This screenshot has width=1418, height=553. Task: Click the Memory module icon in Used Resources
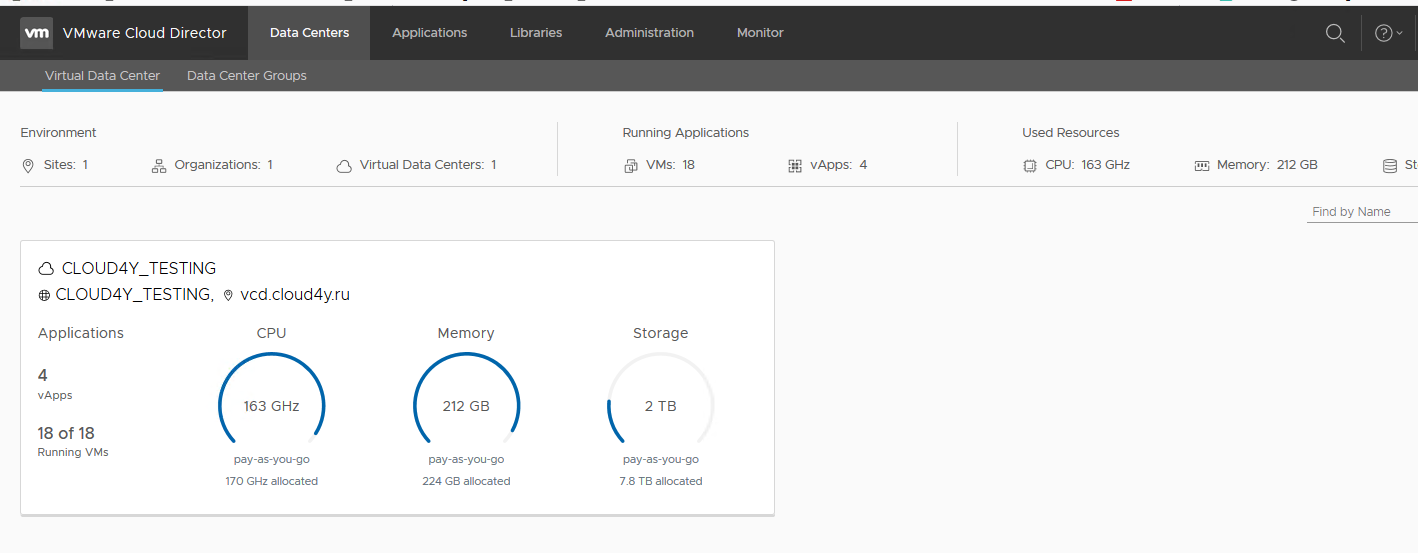tap(1202, 166)
